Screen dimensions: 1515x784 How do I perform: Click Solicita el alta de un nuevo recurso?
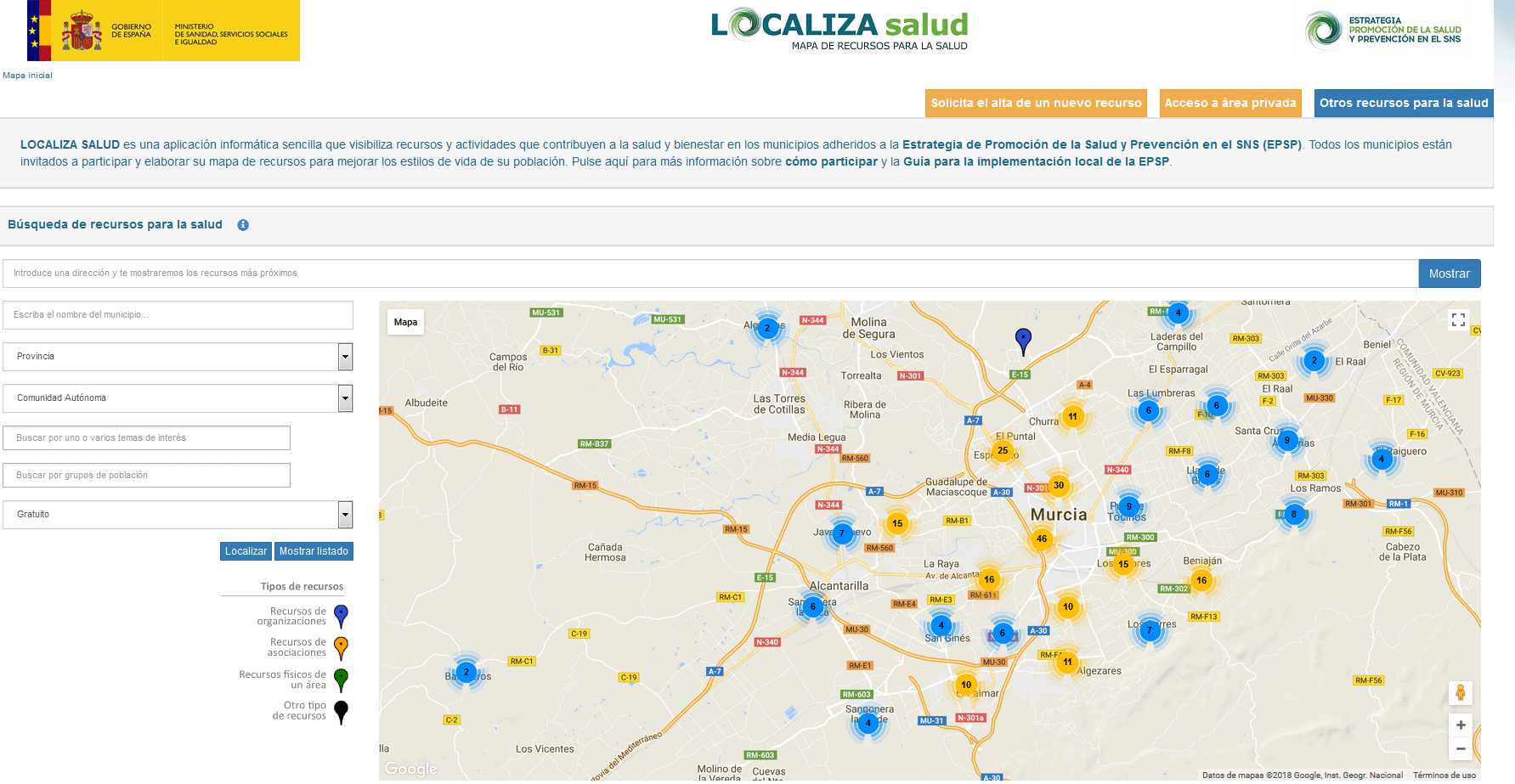(1036, 103)
